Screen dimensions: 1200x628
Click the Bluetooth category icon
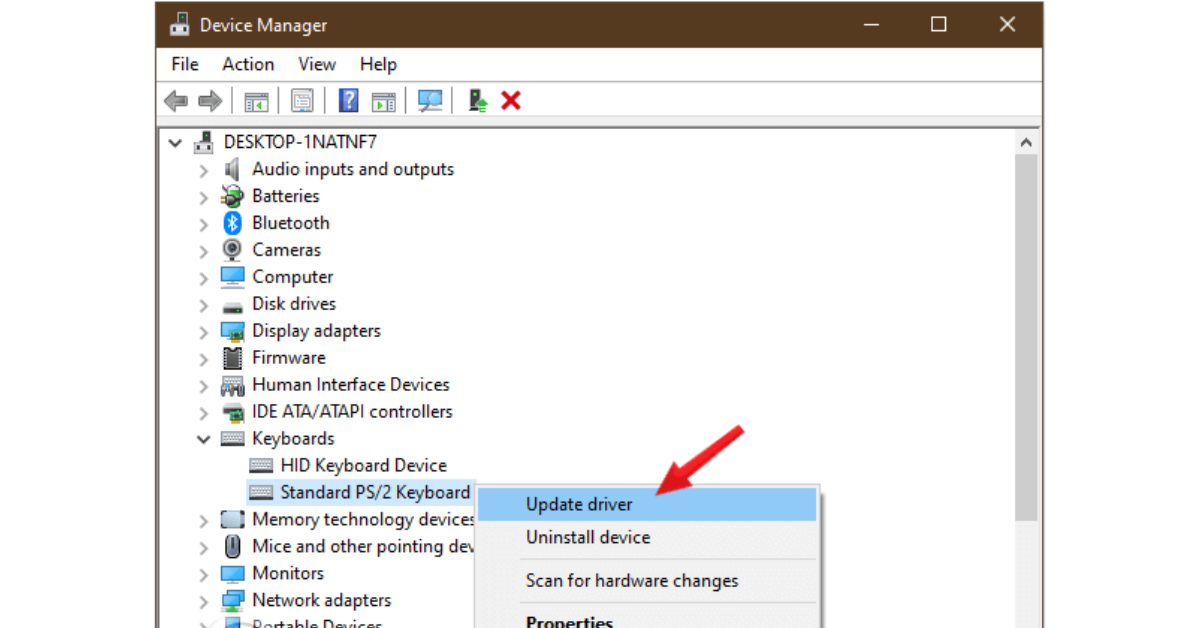(x=233, y=223)
